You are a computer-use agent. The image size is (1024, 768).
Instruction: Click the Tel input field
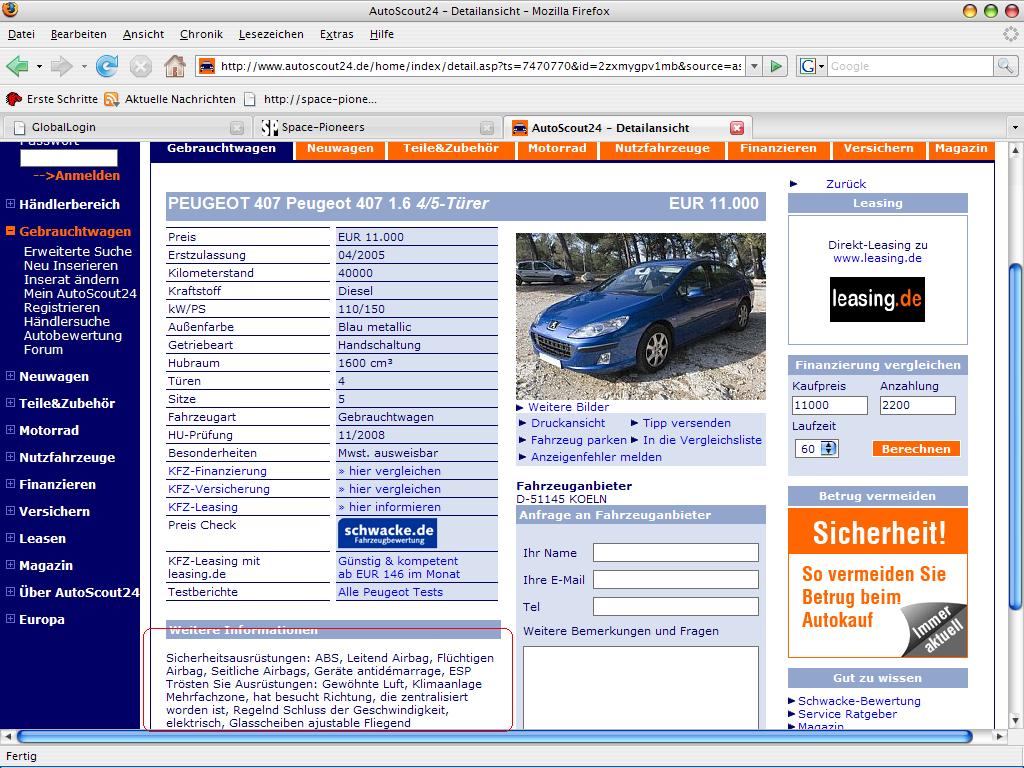click(676, 606)
